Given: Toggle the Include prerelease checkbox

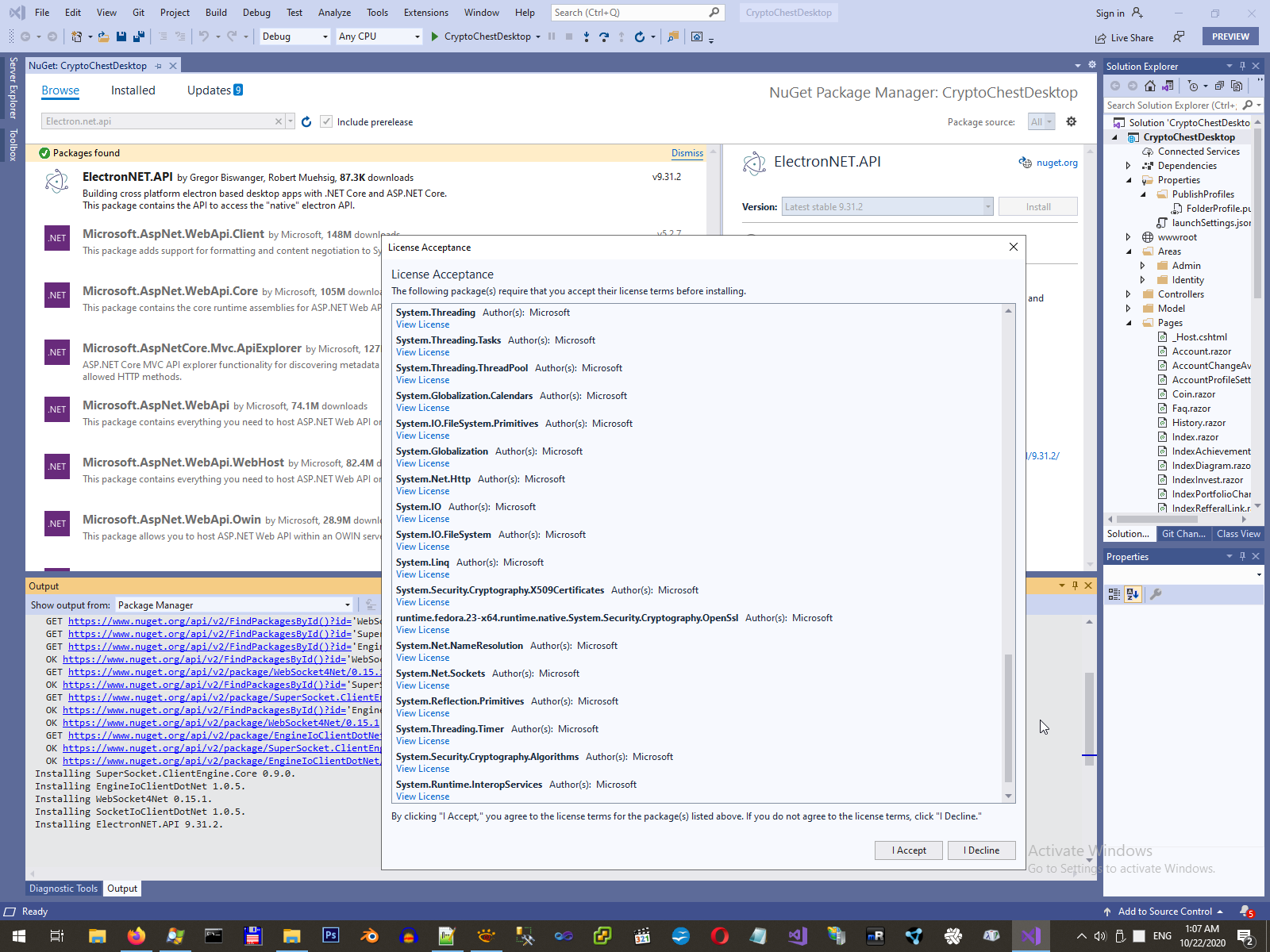Looking at the screenshot, I should (326, 121).
